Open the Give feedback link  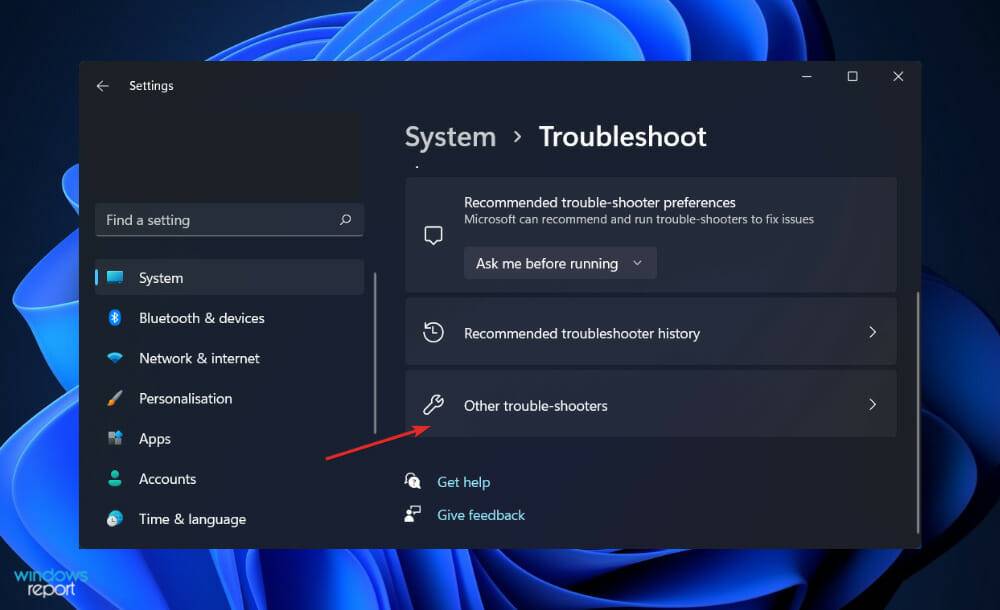[x=481, y=514]
